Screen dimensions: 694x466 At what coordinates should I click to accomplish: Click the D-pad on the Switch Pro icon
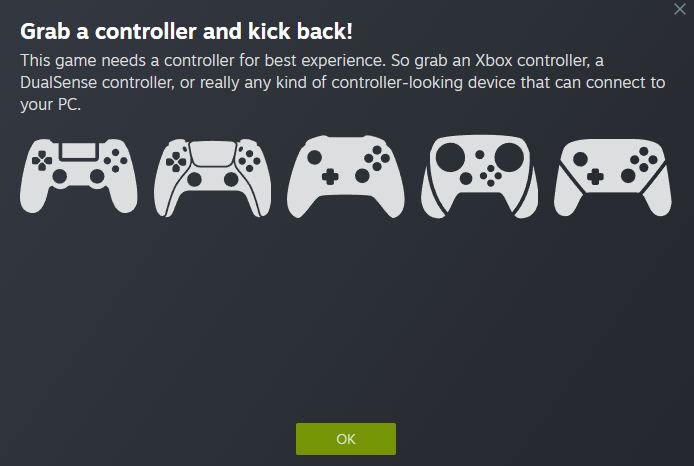pos(595,177)
